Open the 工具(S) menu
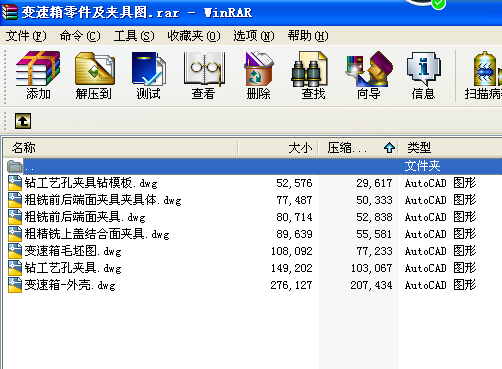This screenshot has width=502, height=369. tap(134, 36)
